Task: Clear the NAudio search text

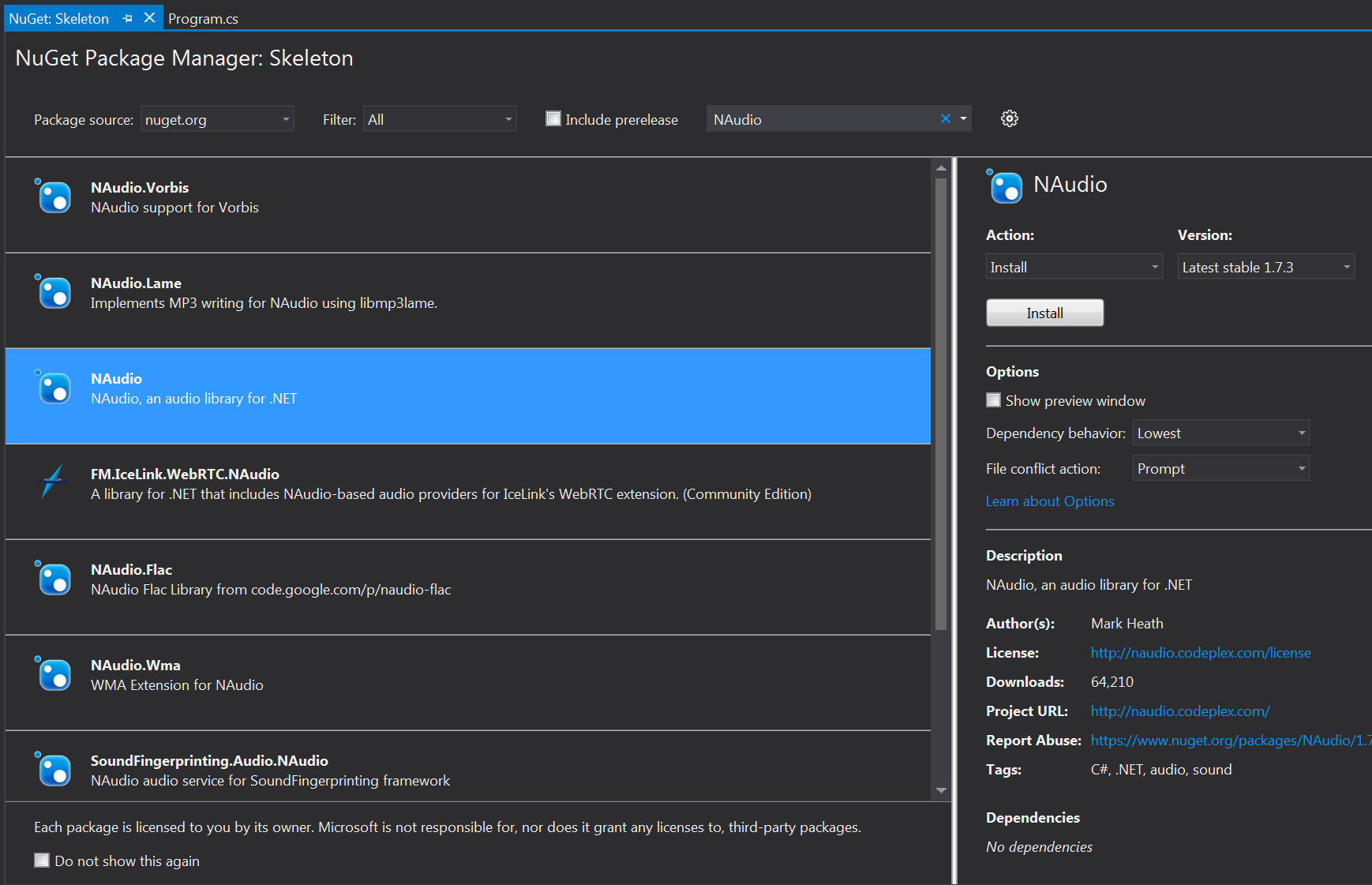Action: click(945, 119)
